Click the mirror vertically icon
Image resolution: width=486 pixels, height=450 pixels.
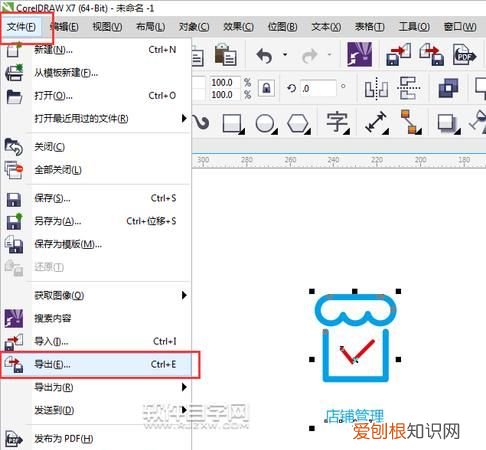tap(409, 88)
